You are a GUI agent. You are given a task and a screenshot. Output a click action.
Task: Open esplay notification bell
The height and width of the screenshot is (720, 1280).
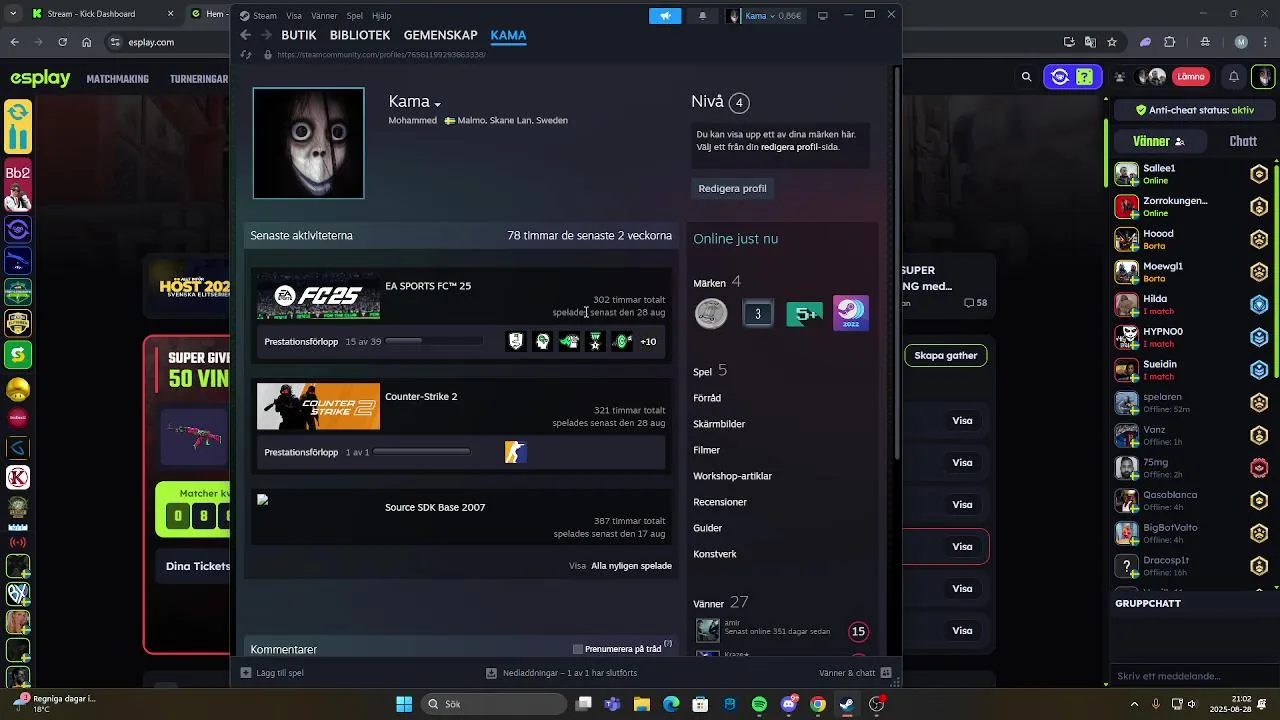tap(1234, 77)
